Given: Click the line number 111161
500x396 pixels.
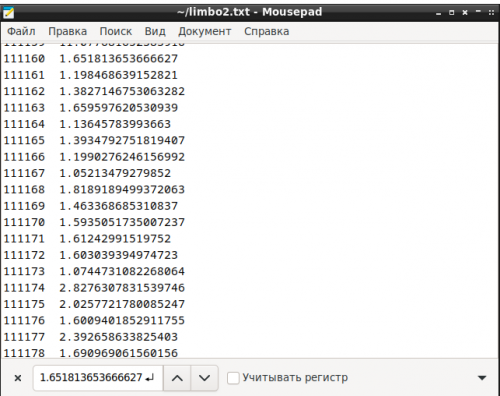Looking at the screenshot, I should coord(24,75).
